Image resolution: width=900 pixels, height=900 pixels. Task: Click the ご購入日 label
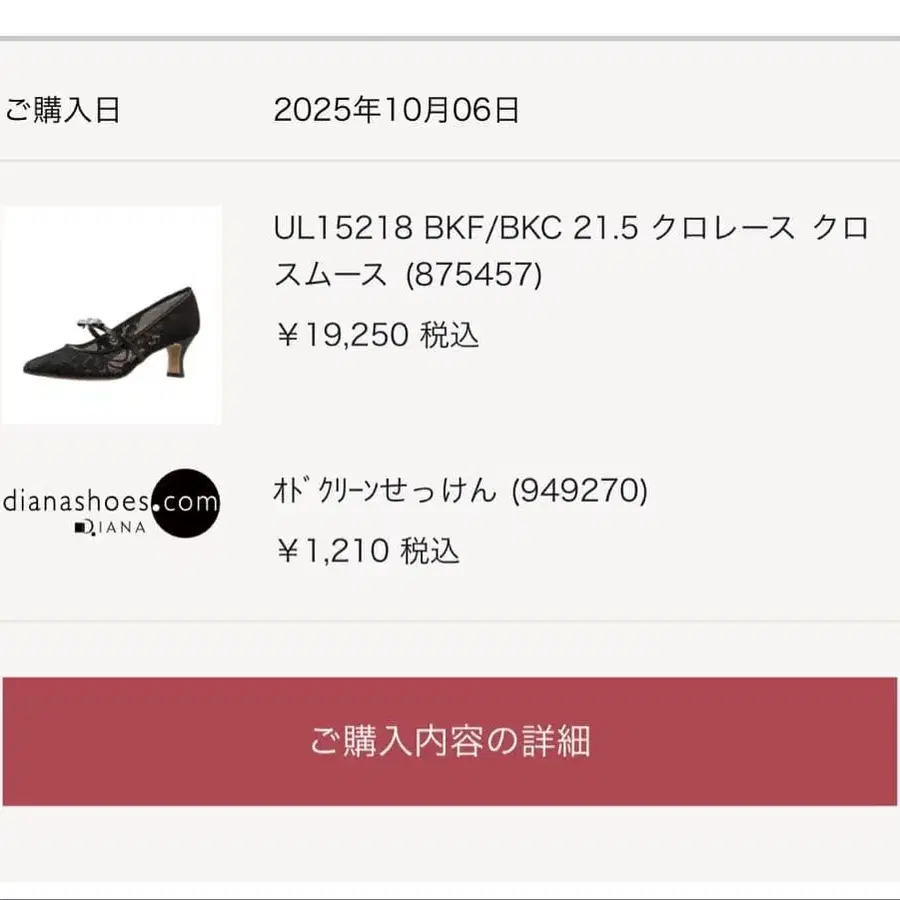62,110
